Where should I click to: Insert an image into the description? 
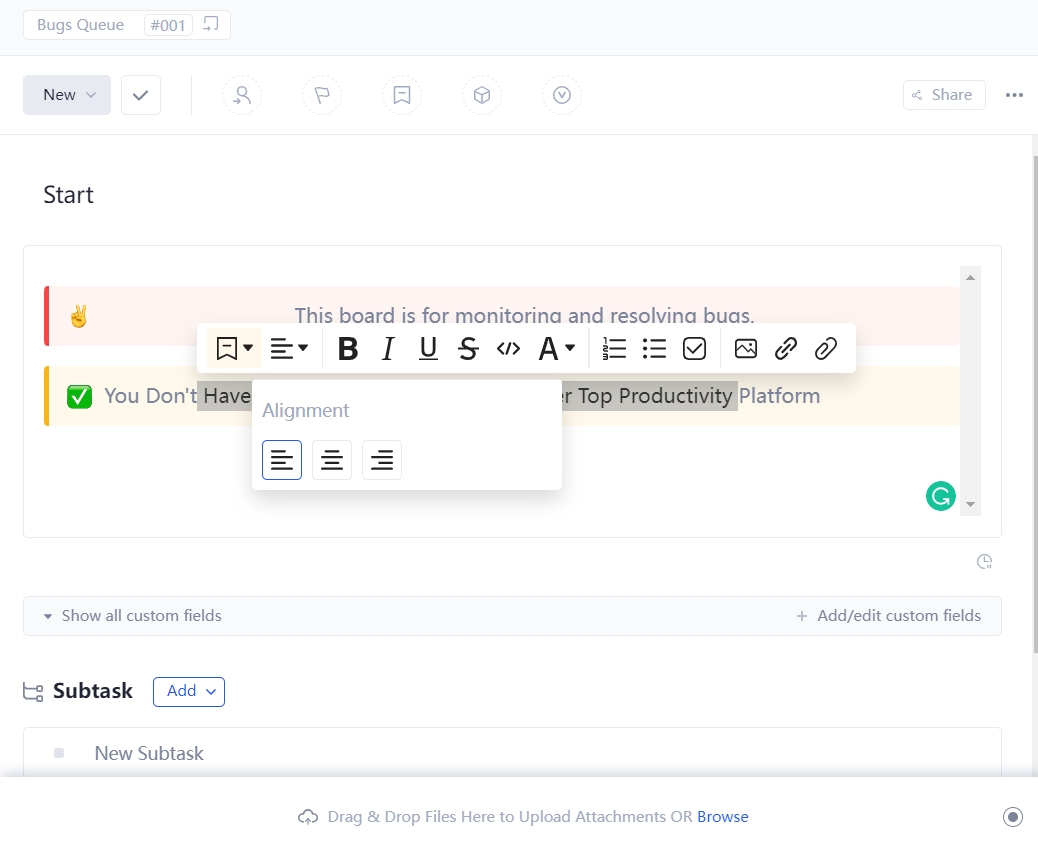pos(746,348)
